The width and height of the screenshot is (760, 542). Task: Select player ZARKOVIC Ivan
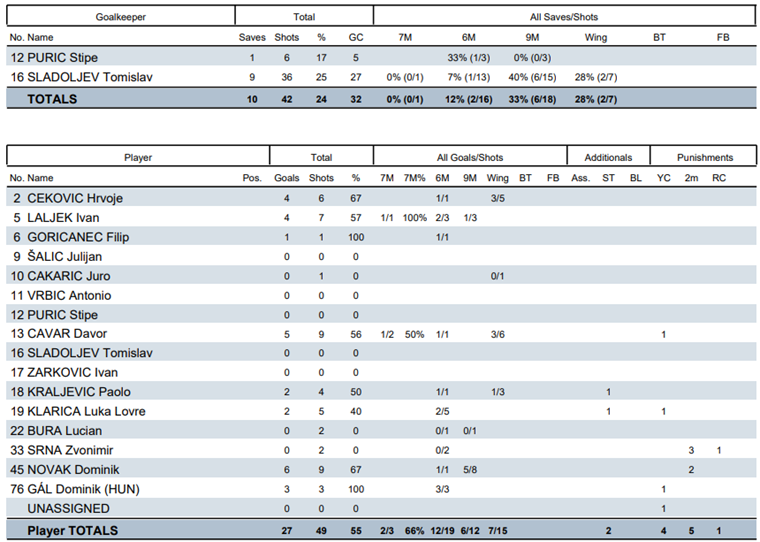coord(72,373)
